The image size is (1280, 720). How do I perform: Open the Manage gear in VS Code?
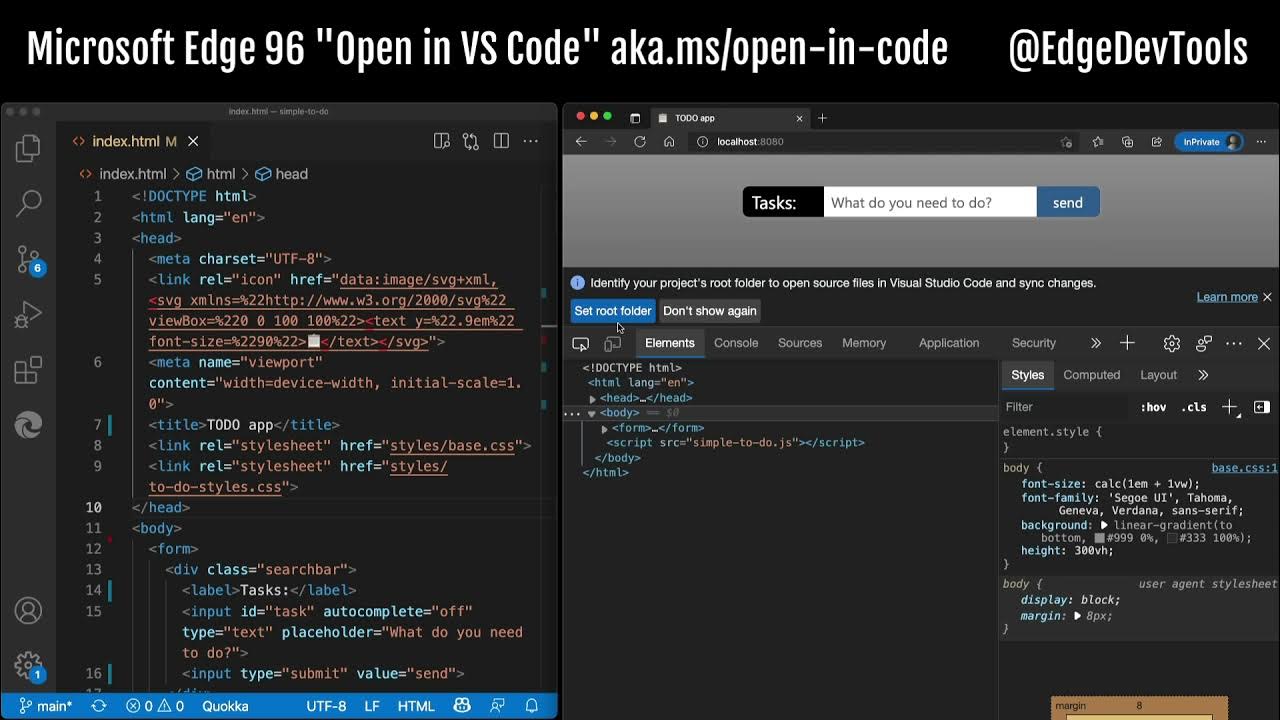tap(28, 666)
